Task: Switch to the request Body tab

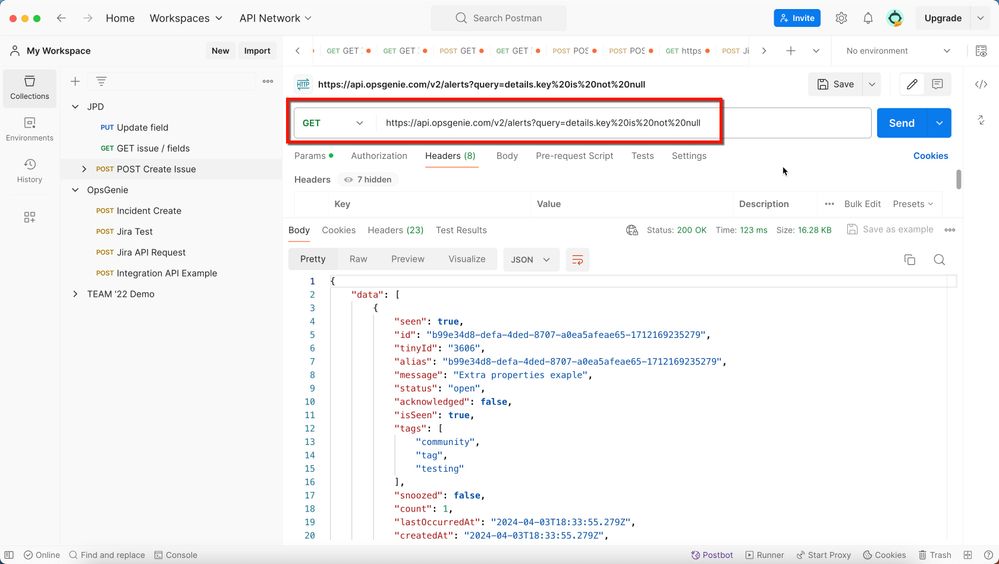Action: click(507, 156)
